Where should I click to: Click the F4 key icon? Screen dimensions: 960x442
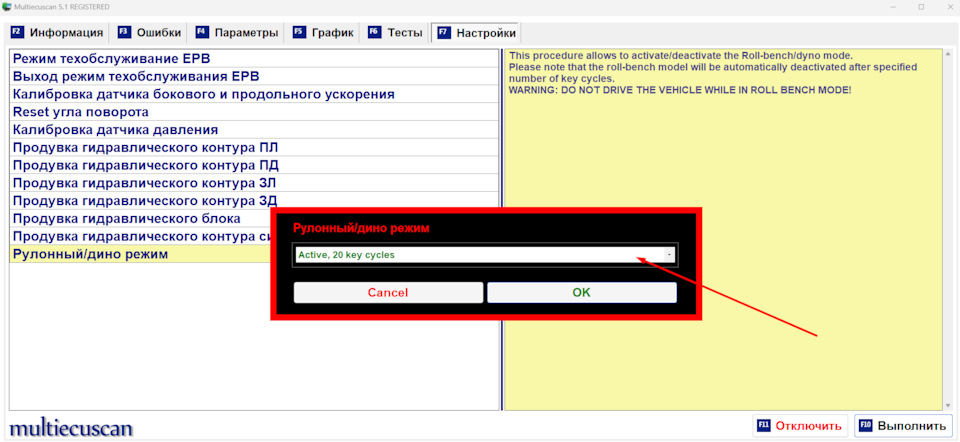point(202,32)
